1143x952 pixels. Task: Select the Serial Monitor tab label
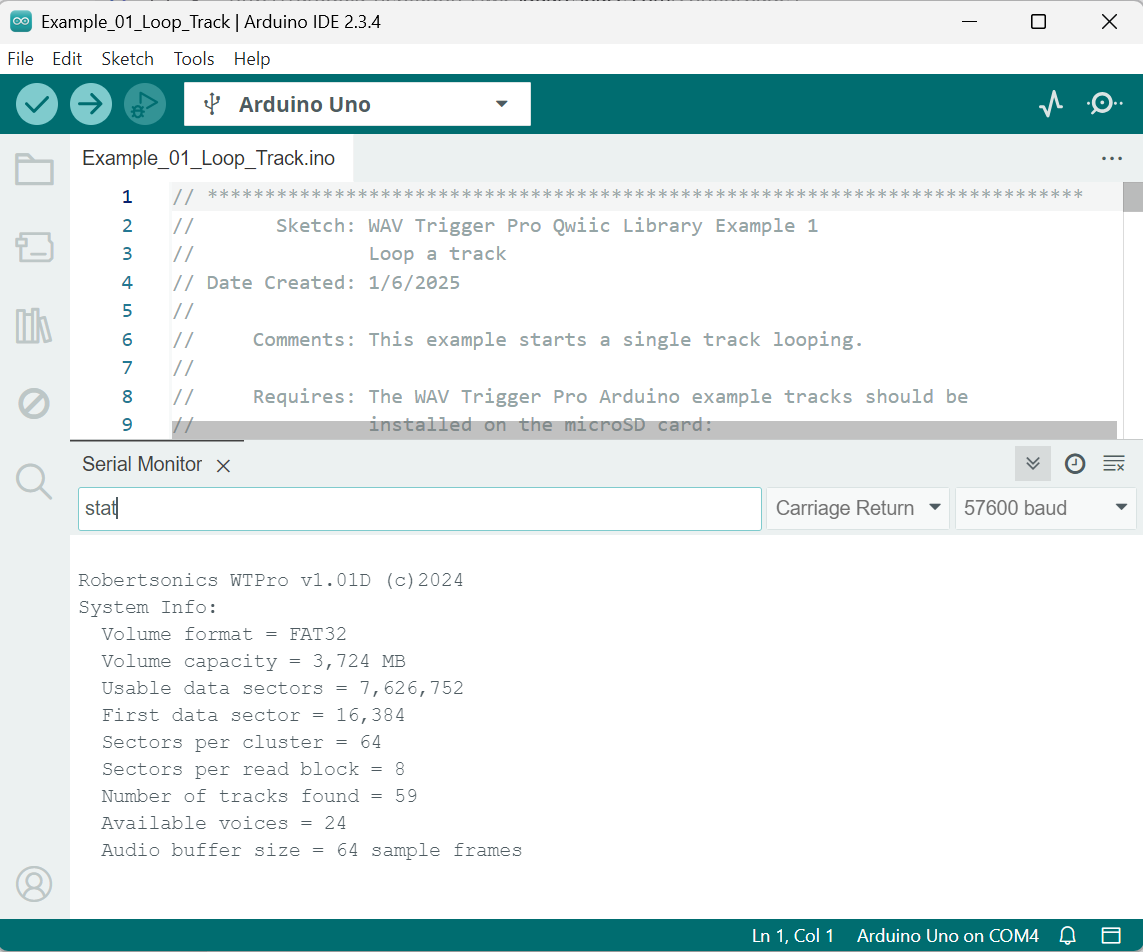pyautogui.click(x=142, y=464)
